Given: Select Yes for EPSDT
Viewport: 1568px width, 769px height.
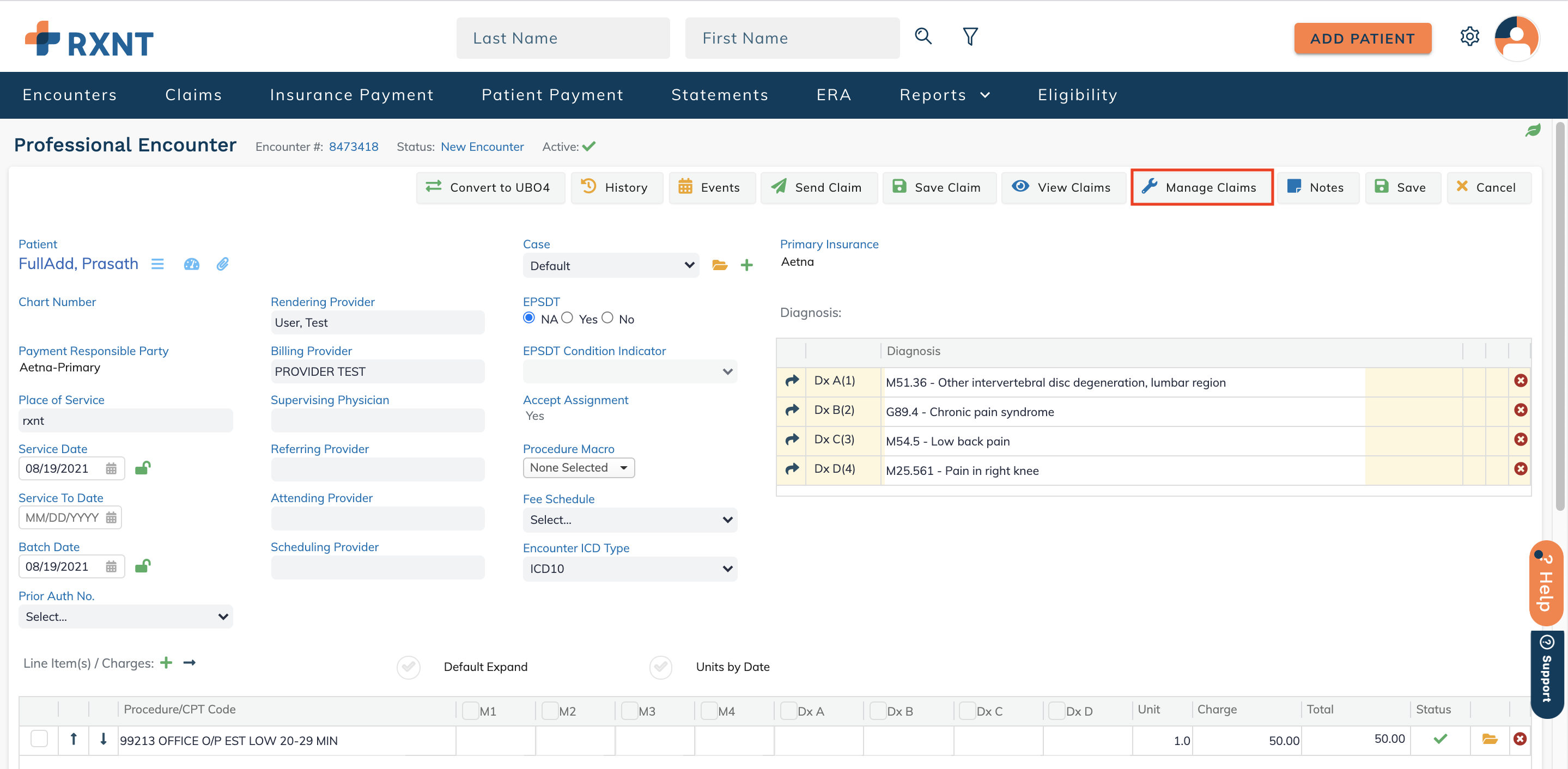Looking at the screenshot, I should (568, 318).
